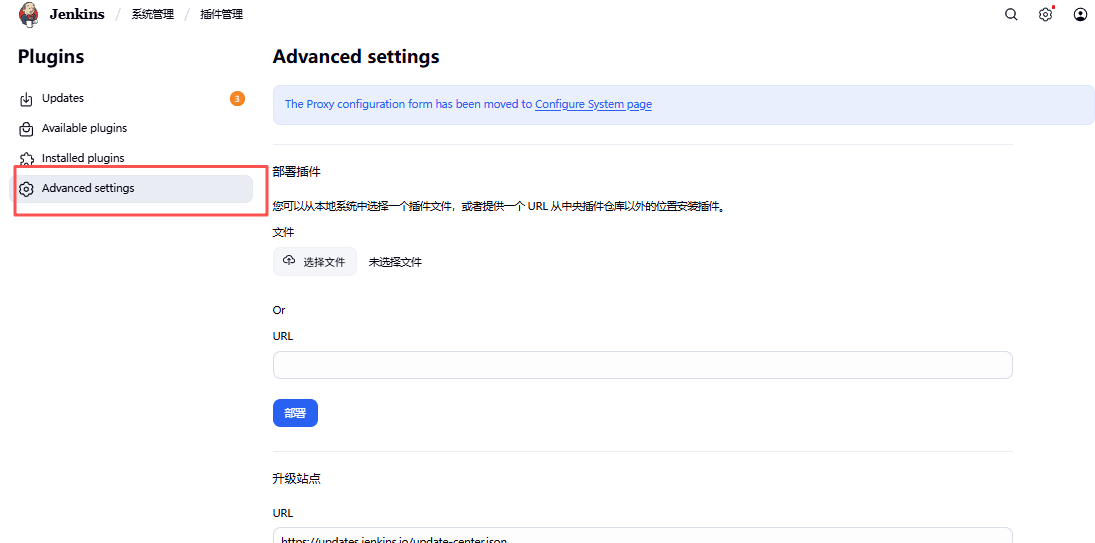The image size is (1095, 543).
Task: Click the 未选择文件 status text
Action: (395, 262)
